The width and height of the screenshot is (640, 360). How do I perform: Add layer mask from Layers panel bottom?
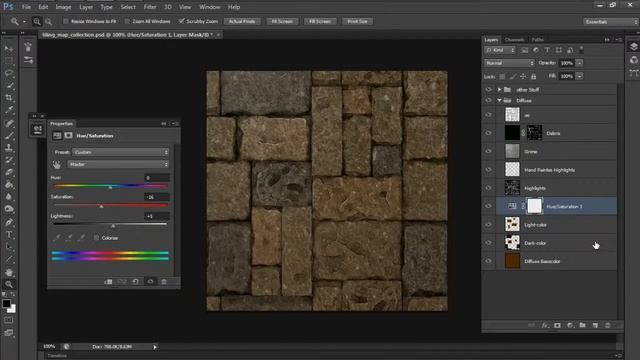point(557,325)
